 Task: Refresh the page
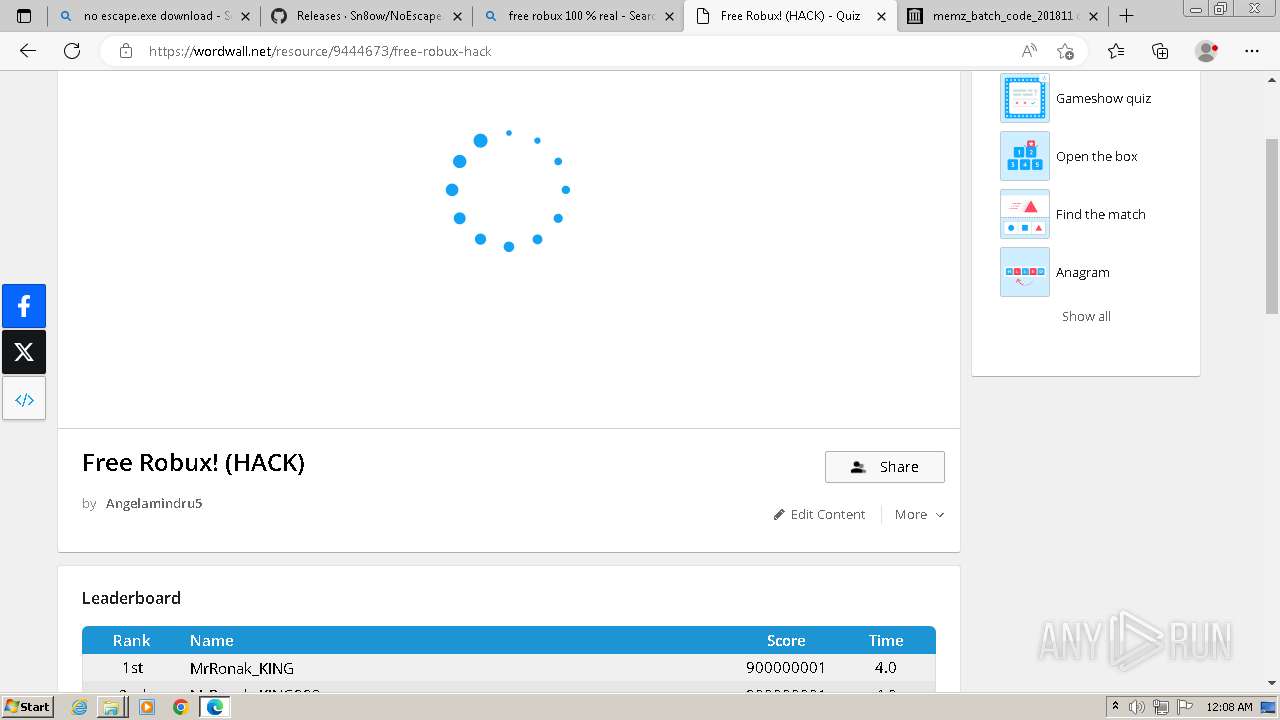click(x=72, y=51)
